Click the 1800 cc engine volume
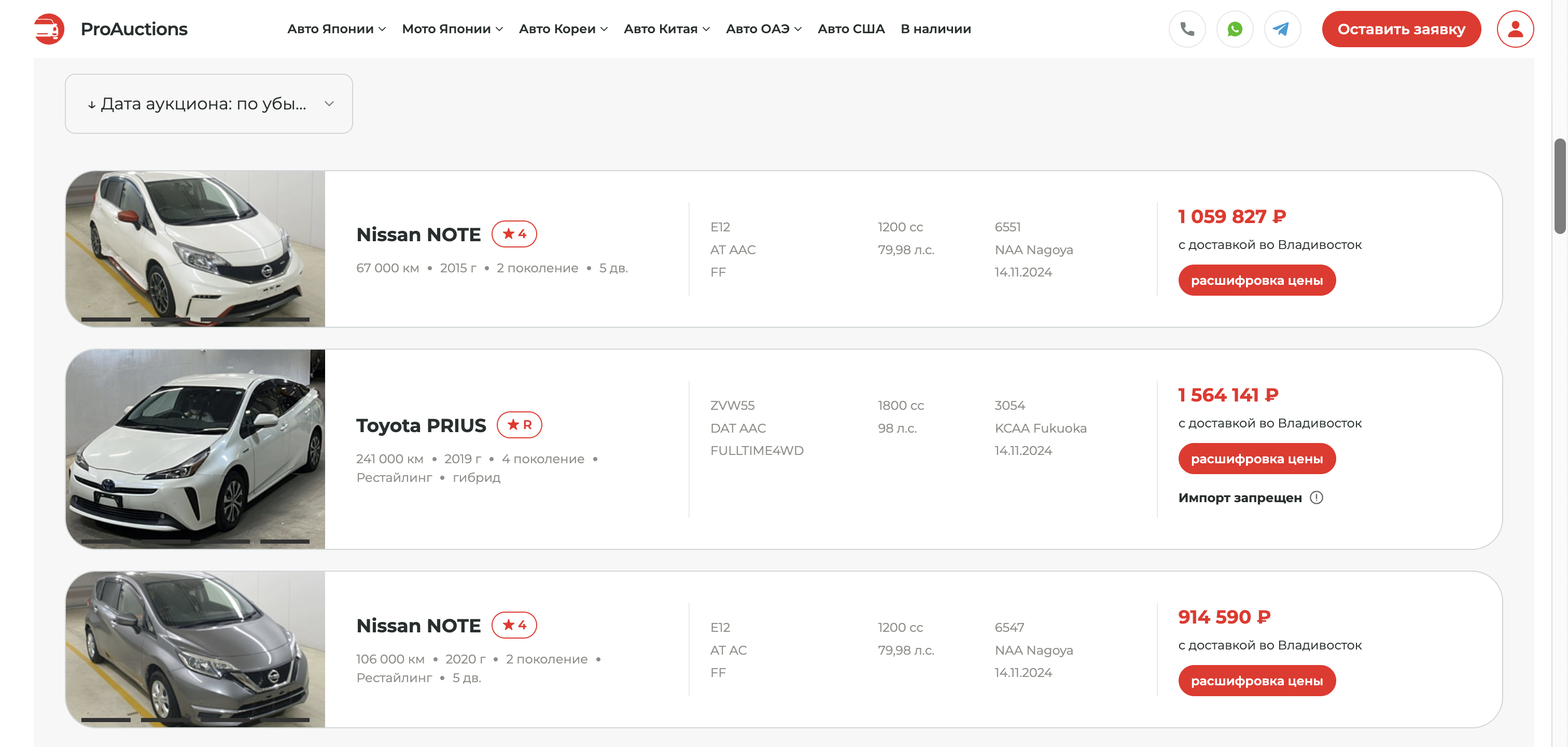The height and width of the screenshot is (747, 1568). point(900,406)
